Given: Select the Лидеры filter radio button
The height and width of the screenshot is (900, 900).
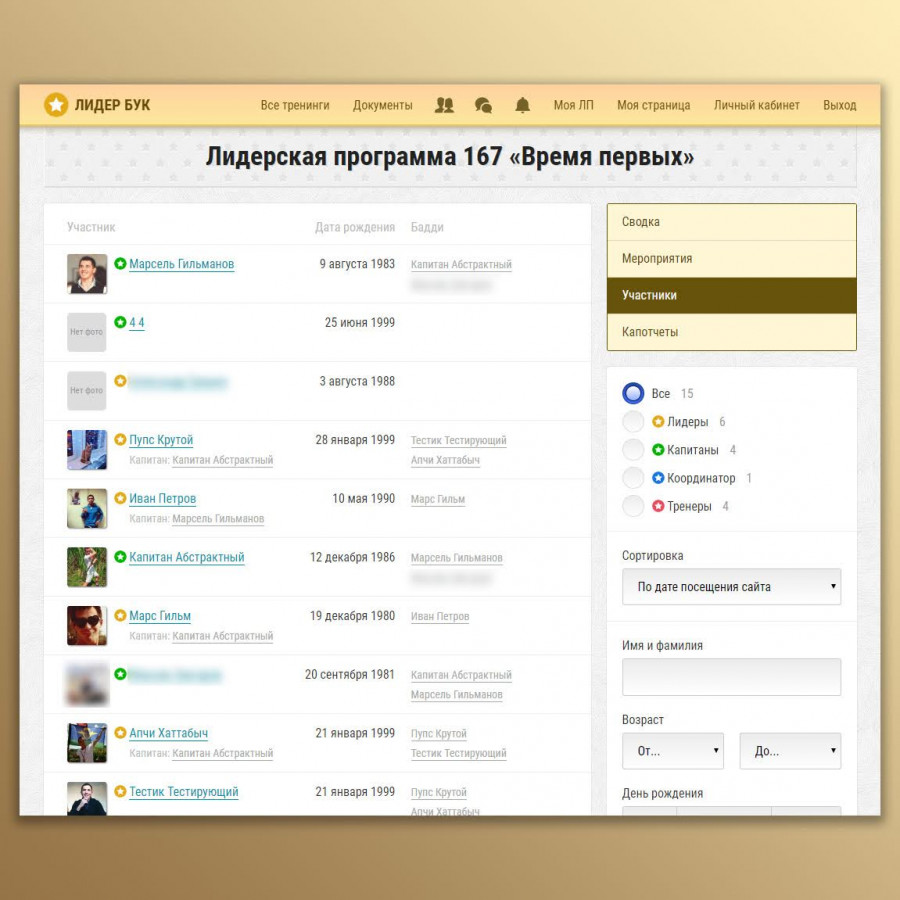Looking at the screenshot, I should point(633,422).
